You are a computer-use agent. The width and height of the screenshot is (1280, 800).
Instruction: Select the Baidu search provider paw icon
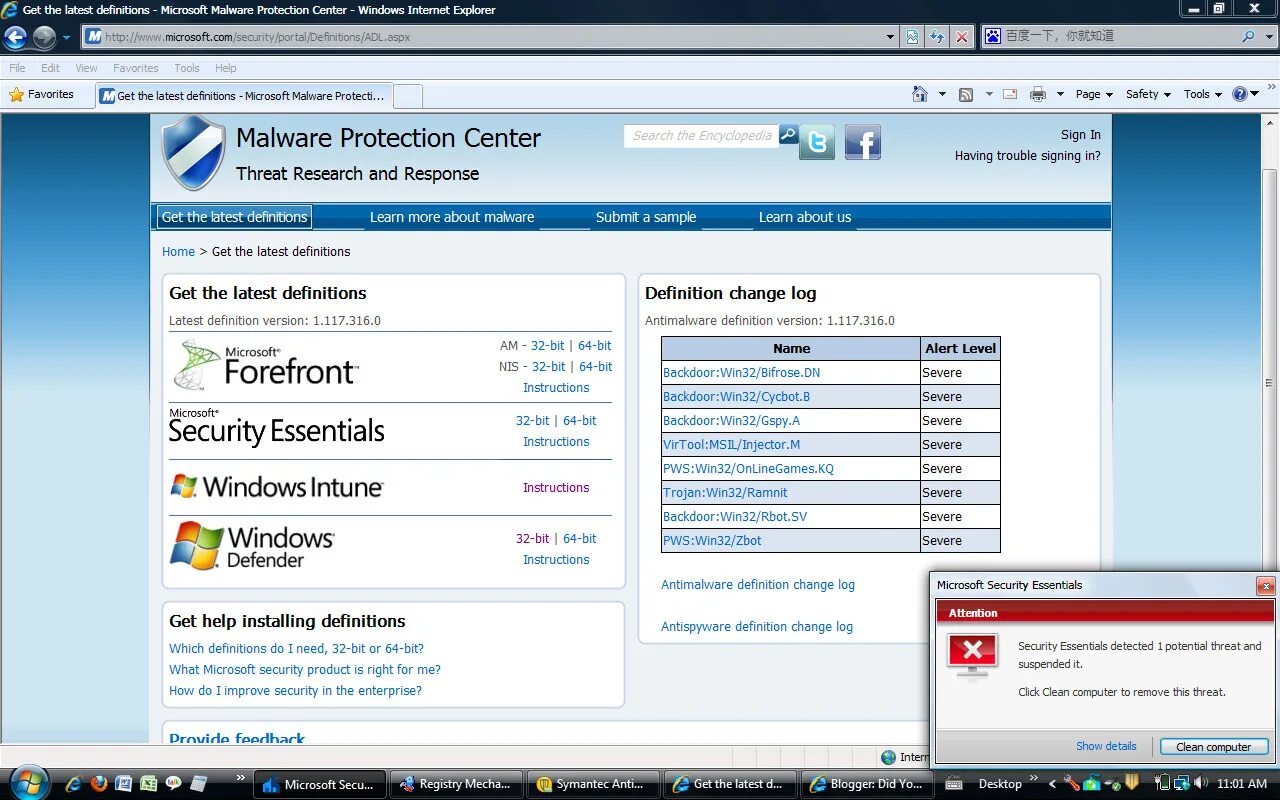tap(993, 36)
